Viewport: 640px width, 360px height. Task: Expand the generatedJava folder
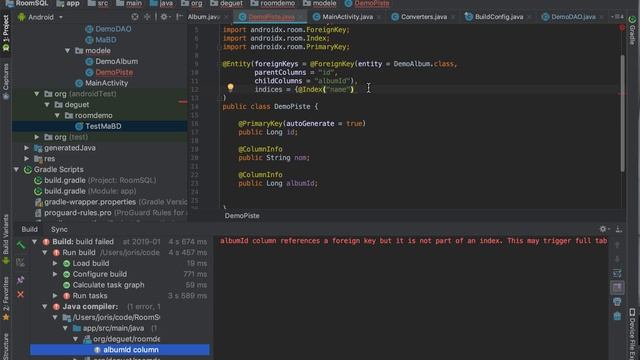click(27, 148)
